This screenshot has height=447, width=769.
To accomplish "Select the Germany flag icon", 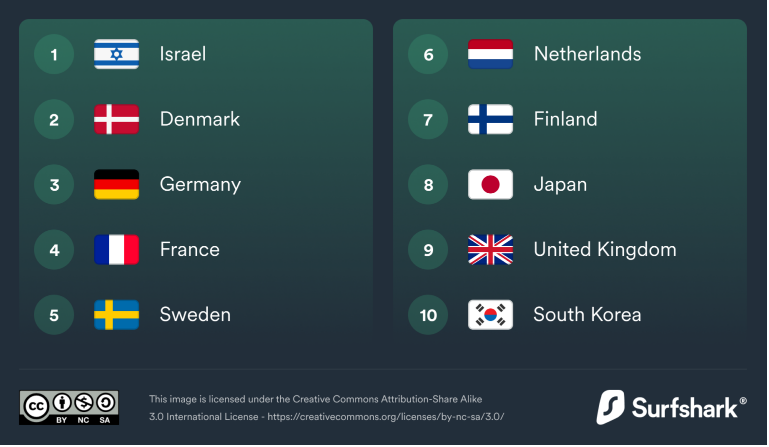I will tap(116, 184).
